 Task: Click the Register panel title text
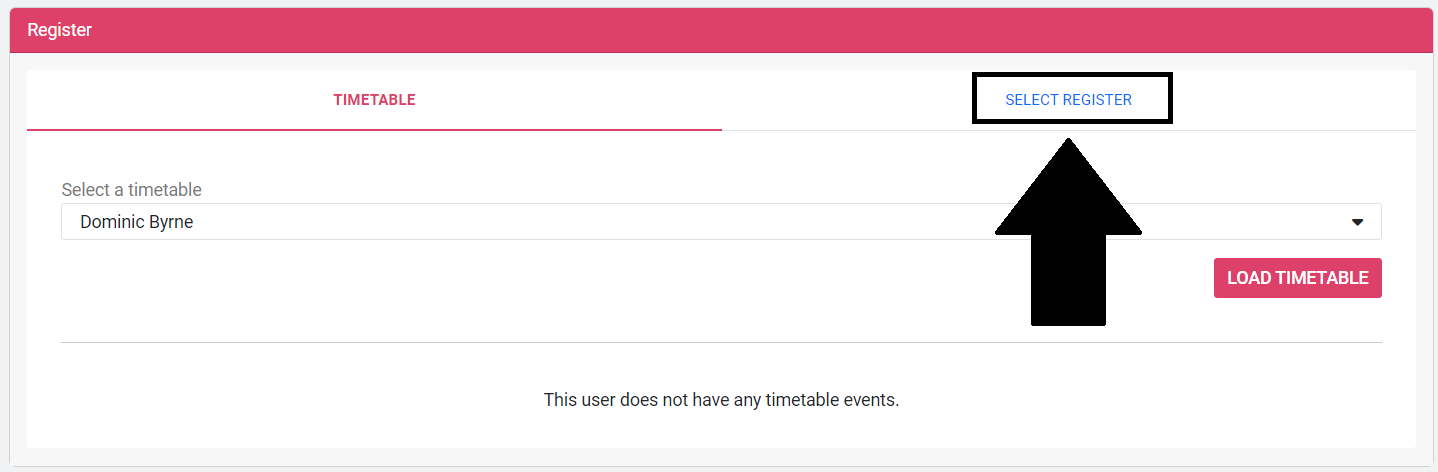[x=60, y=30]
